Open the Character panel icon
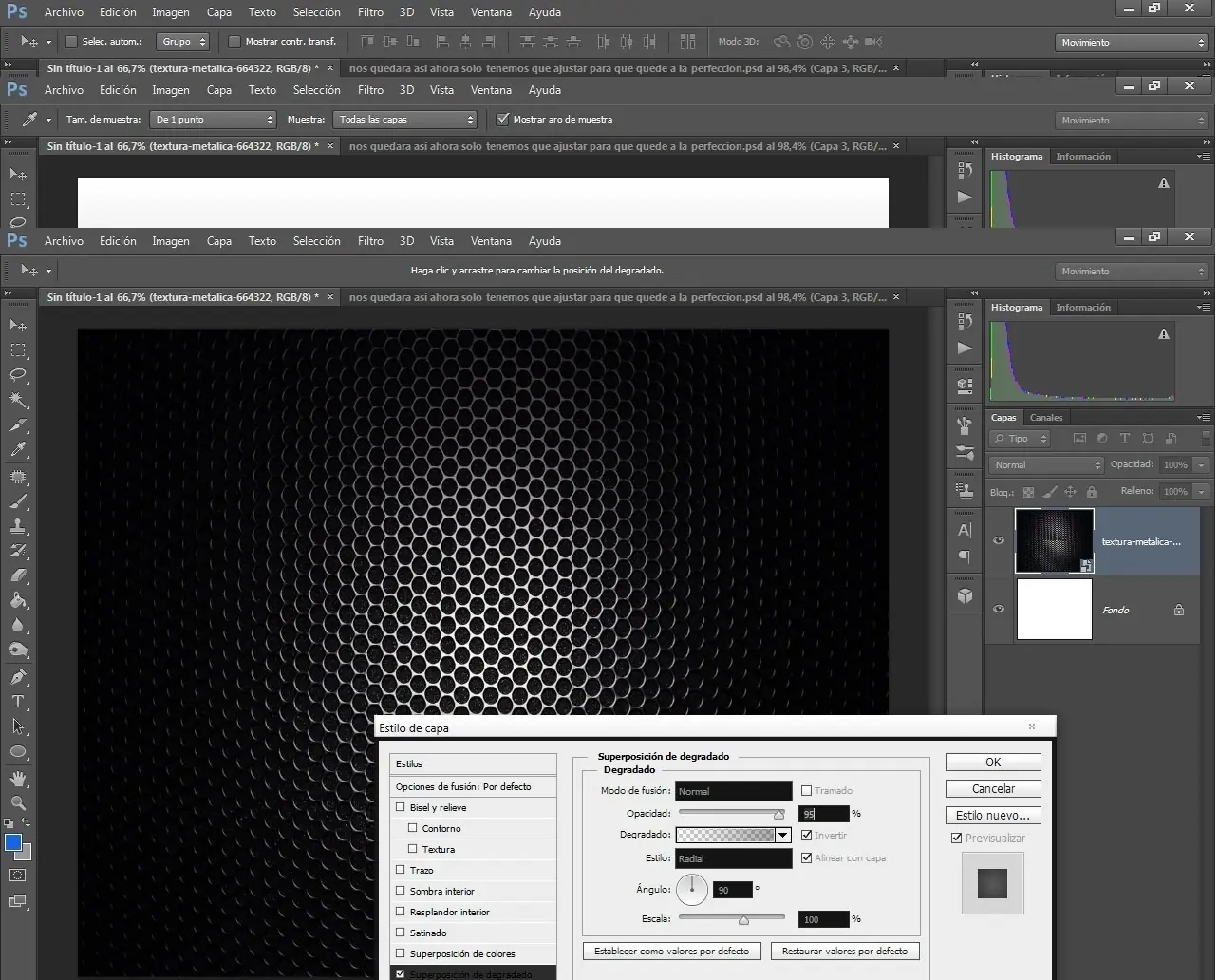 [x=965, y=530]
